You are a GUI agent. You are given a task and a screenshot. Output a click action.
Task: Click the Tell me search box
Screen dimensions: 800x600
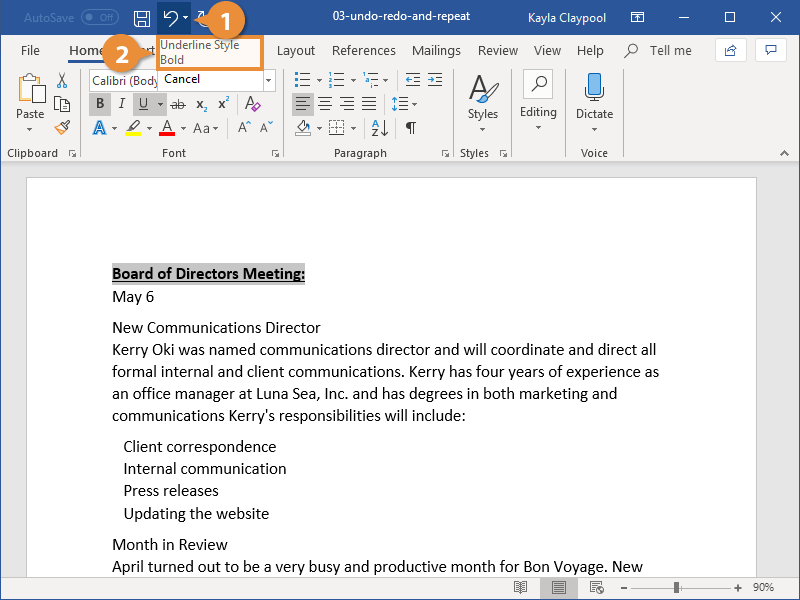[670, 51]
